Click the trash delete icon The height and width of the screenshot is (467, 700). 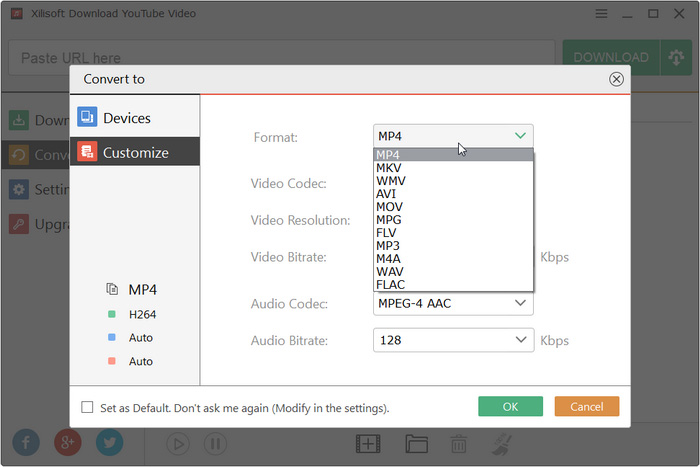click(459, 444)
